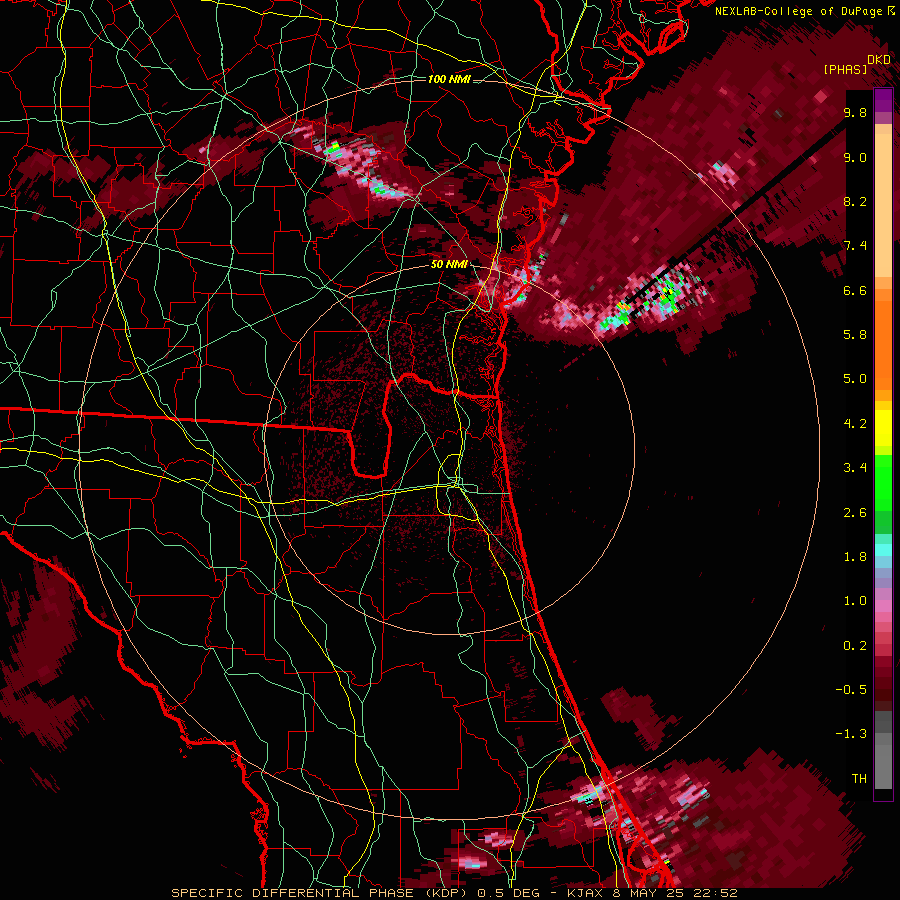Screen dimensions: 900x900
Task: Click the KJAX radar site identifier in the caption
Action: tap(585, 893)
